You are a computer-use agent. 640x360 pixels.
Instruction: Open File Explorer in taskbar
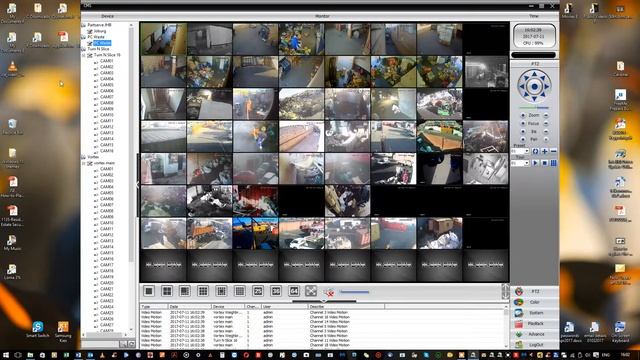point(30,355)
